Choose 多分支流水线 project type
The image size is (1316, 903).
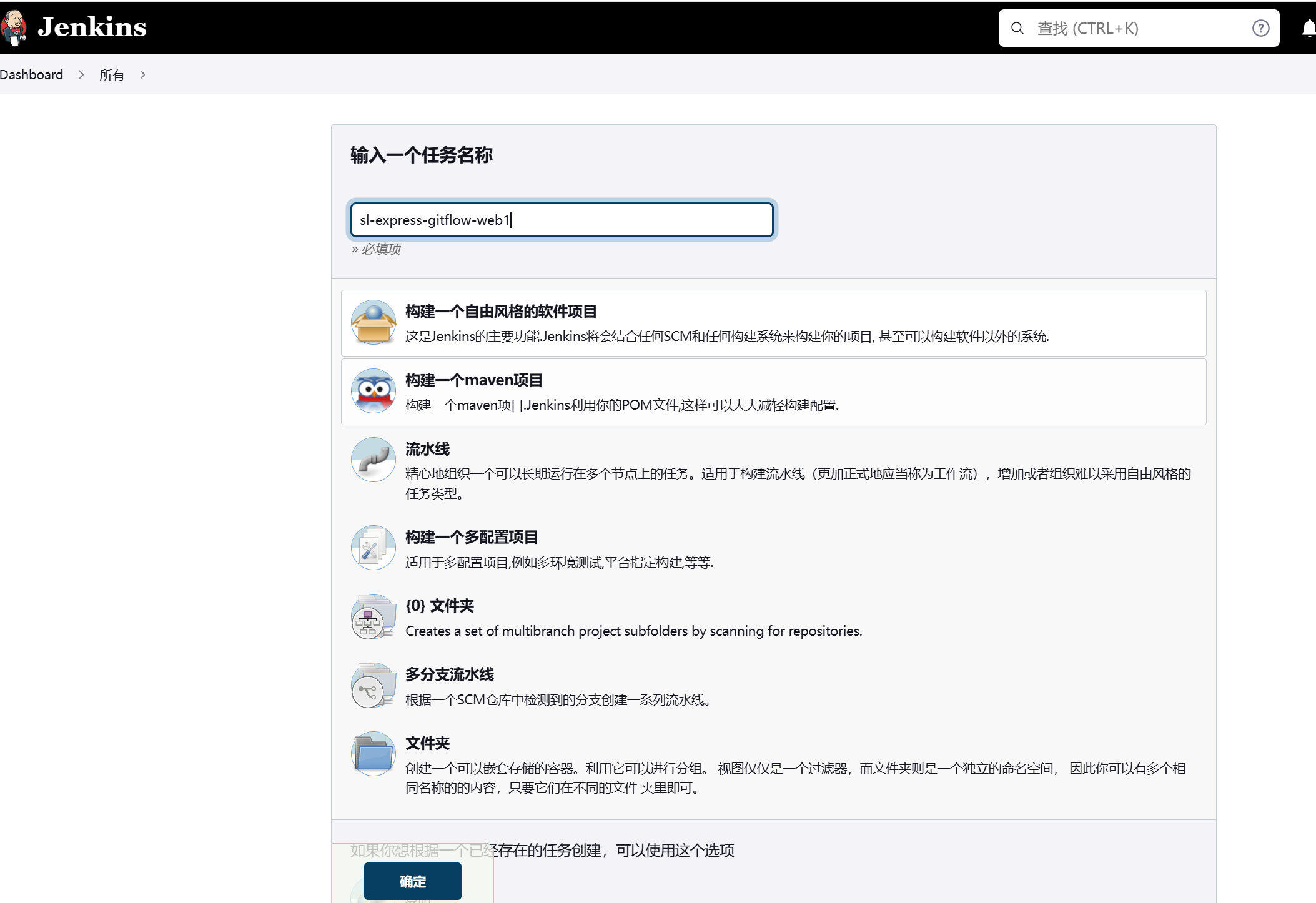pos(773,686)
